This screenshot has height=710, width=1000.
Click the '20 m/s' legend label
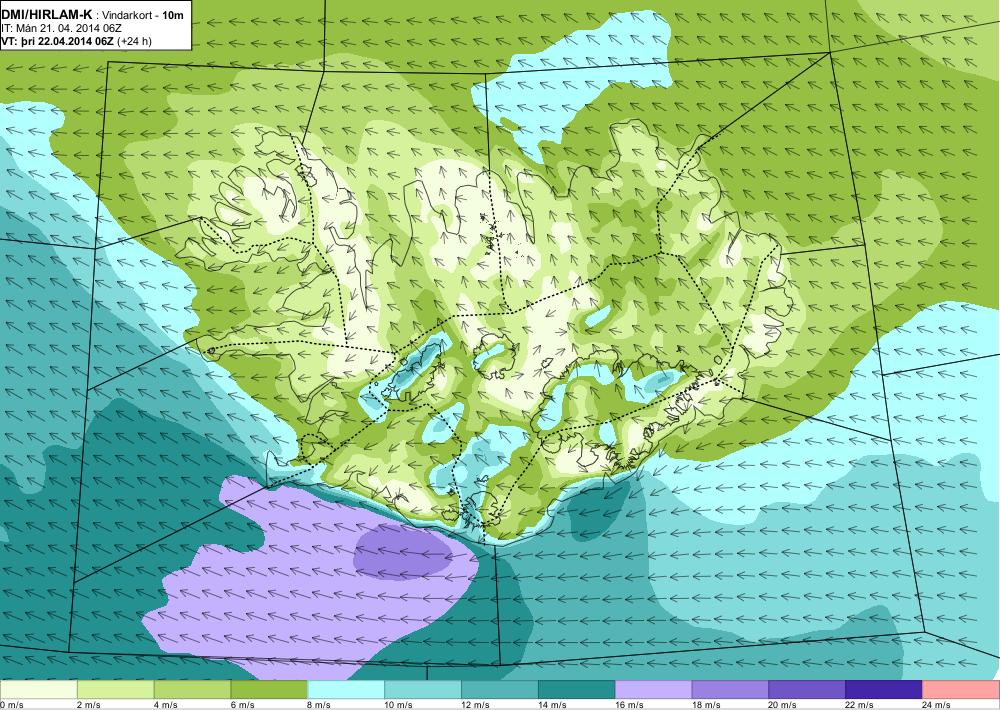783,705
